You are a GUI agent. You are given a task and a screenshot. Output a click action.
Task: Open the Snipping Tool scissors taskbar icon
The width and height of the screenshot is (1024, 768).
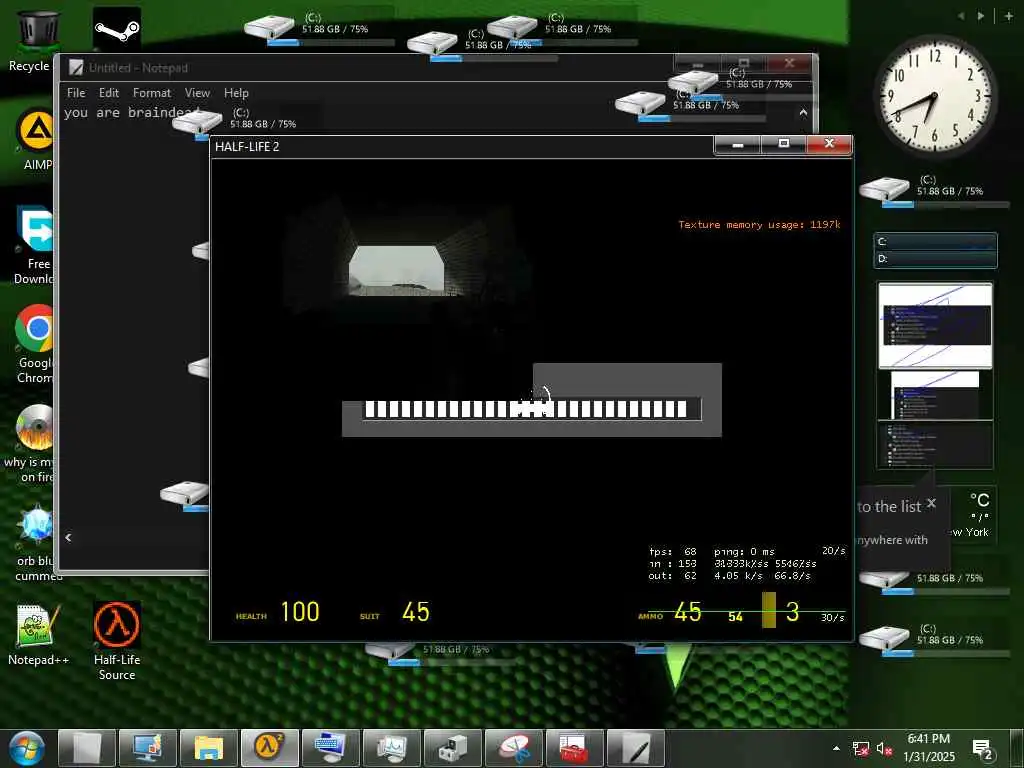tap(514, 748)
